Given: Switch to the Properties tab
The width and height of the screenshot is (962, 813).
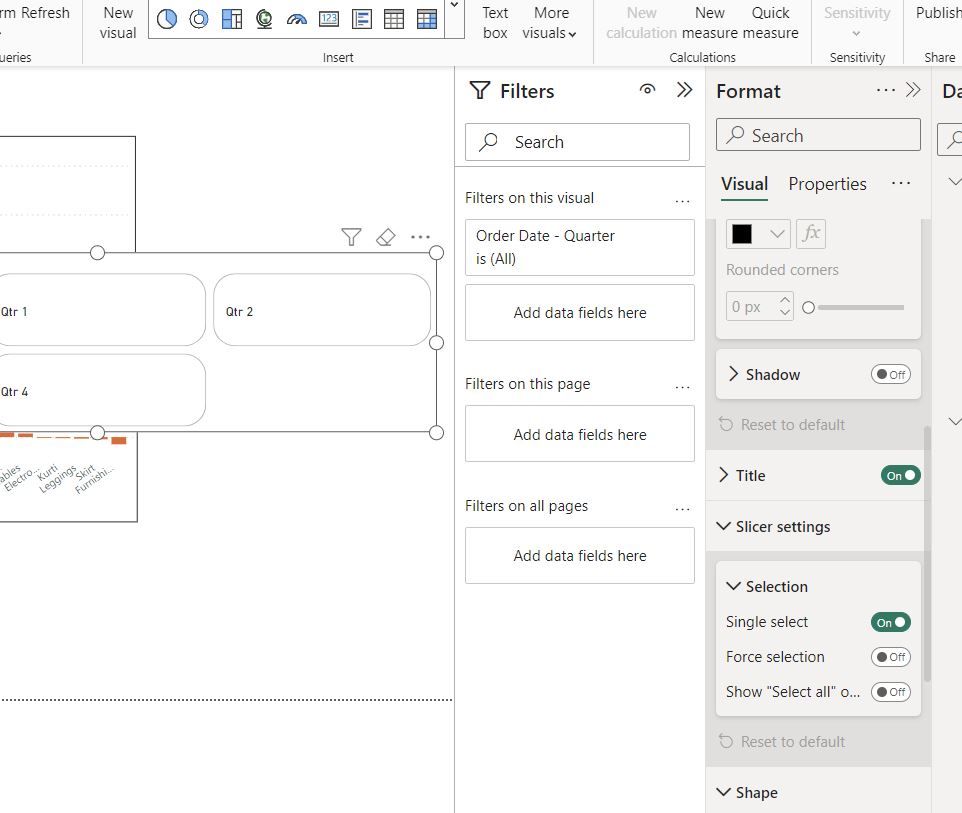Looking at the screenshot, I should [827, 184].
